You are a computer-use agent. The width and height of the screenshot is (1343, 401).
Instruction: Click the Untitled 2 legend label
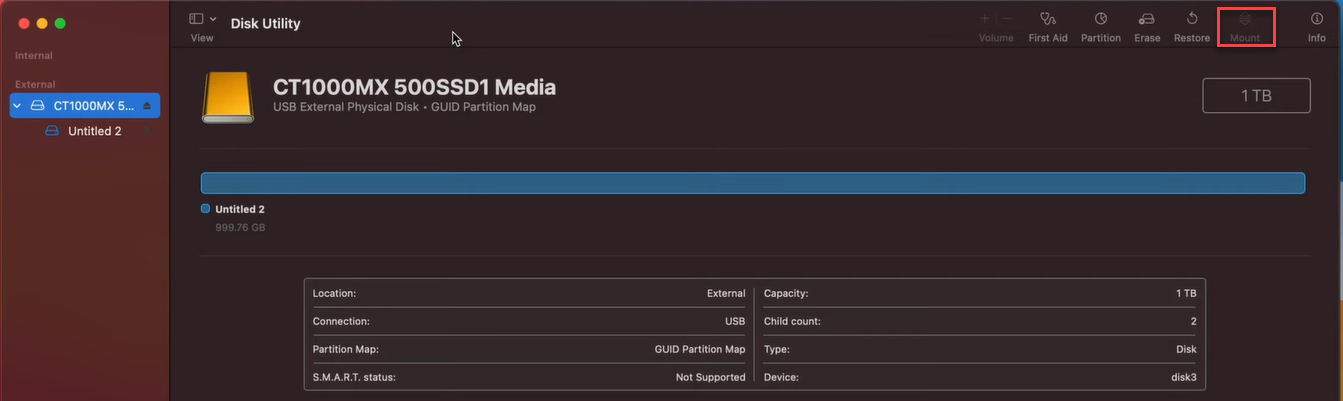[240, 209]
